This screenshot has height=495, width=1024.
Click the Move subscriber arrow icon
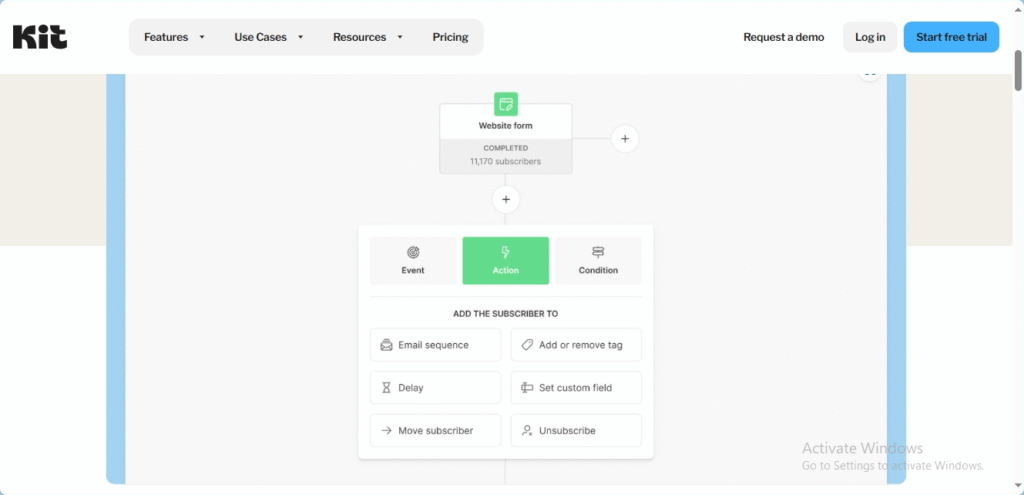(387, 430)
